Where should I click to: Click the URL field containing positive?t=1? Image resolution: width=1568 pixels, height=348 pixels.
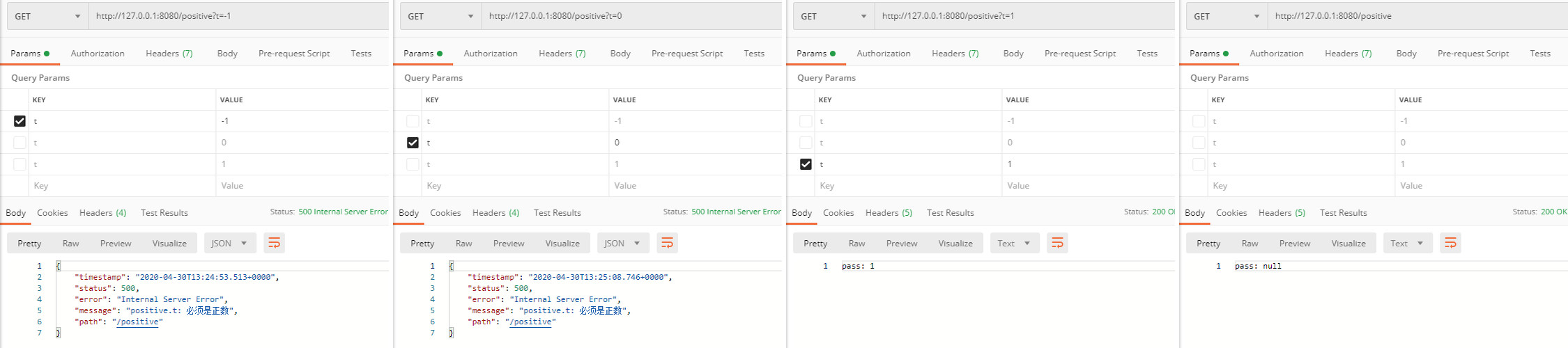[x=1024, y=16]
